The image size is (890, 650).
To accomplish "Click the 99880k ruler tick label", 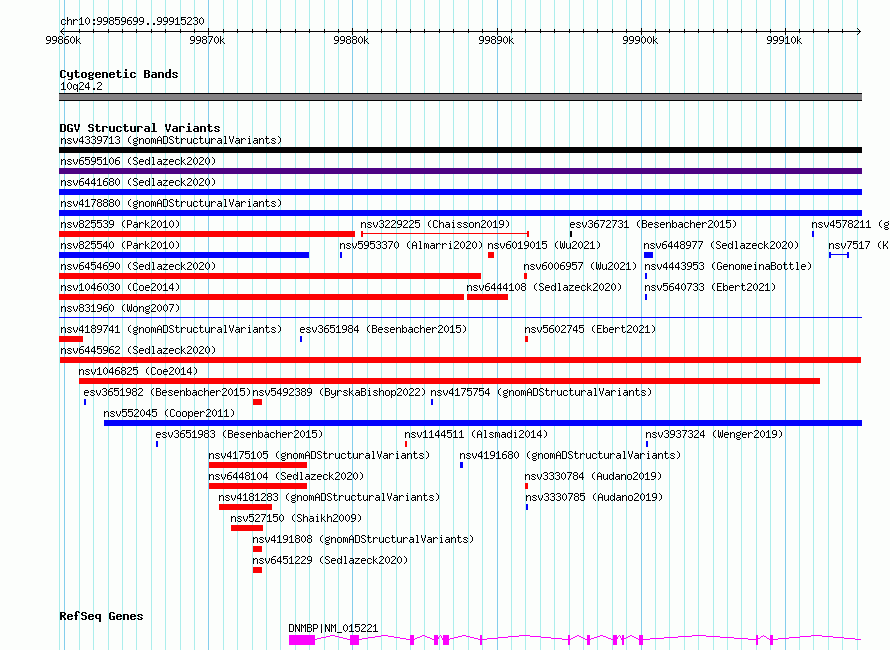I will (x=351, y=40).
